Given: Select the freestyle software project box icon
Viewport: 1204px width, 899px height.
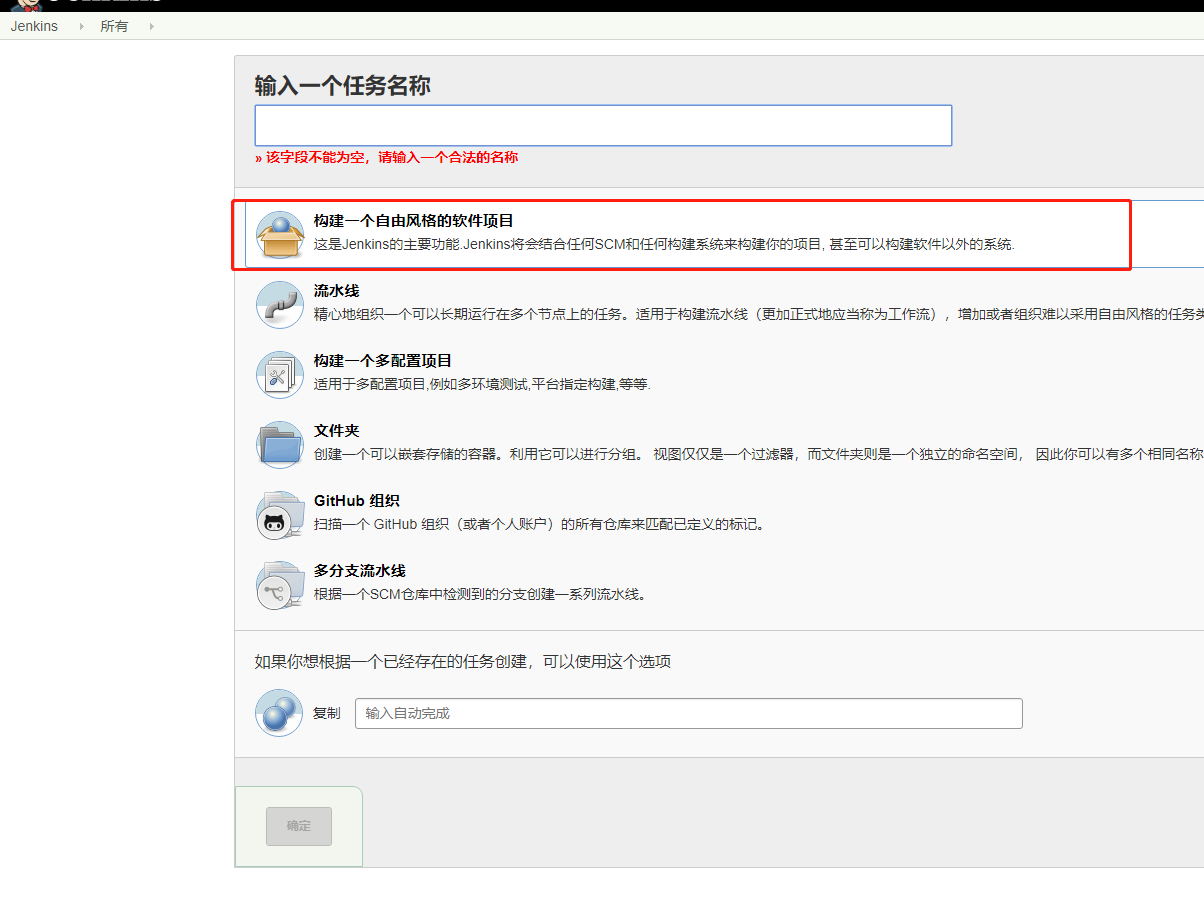Looking at the screenshot, I should 279,235.
